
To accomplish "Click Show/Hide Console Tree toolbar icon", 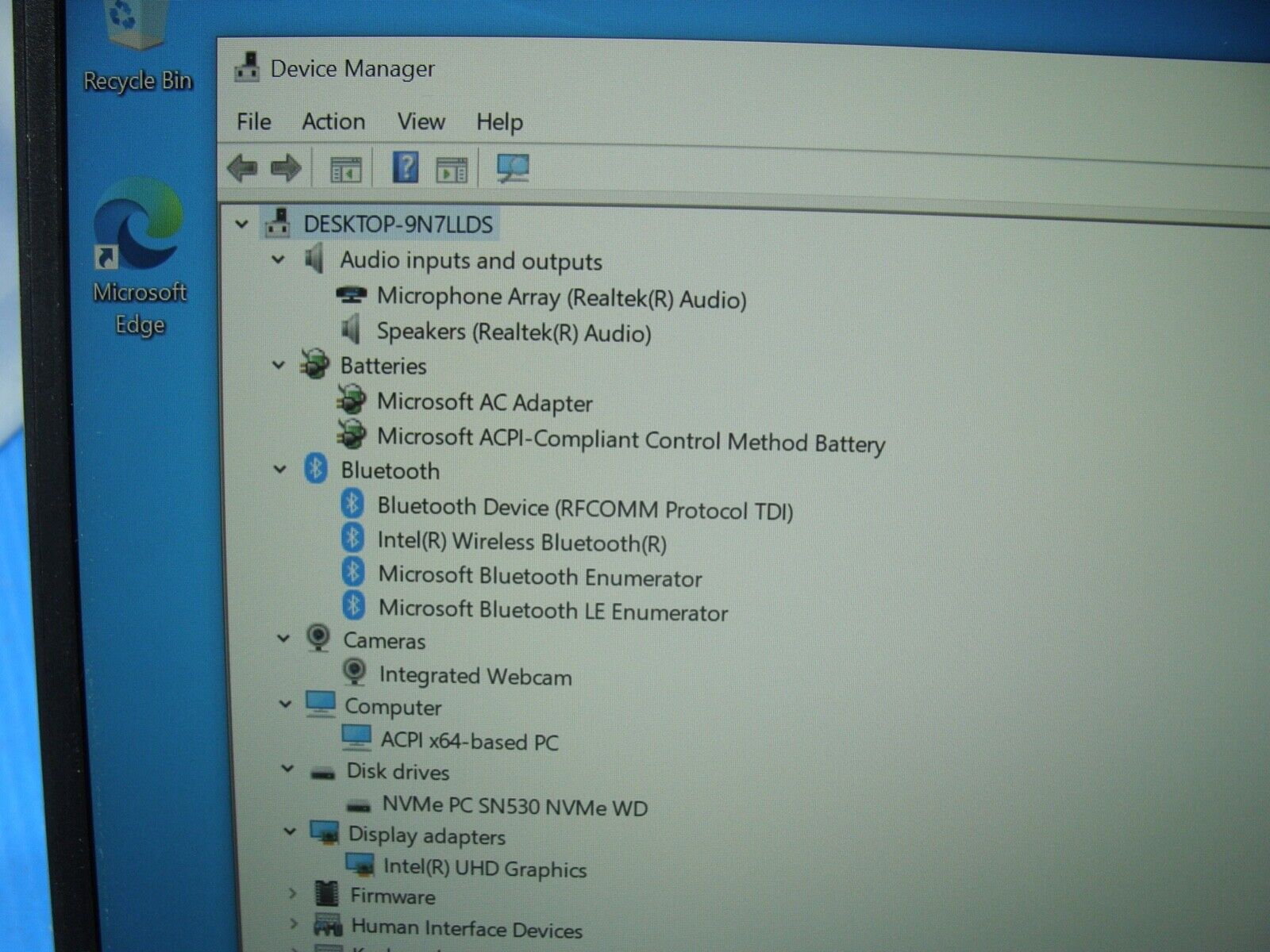I will [345, 169].
